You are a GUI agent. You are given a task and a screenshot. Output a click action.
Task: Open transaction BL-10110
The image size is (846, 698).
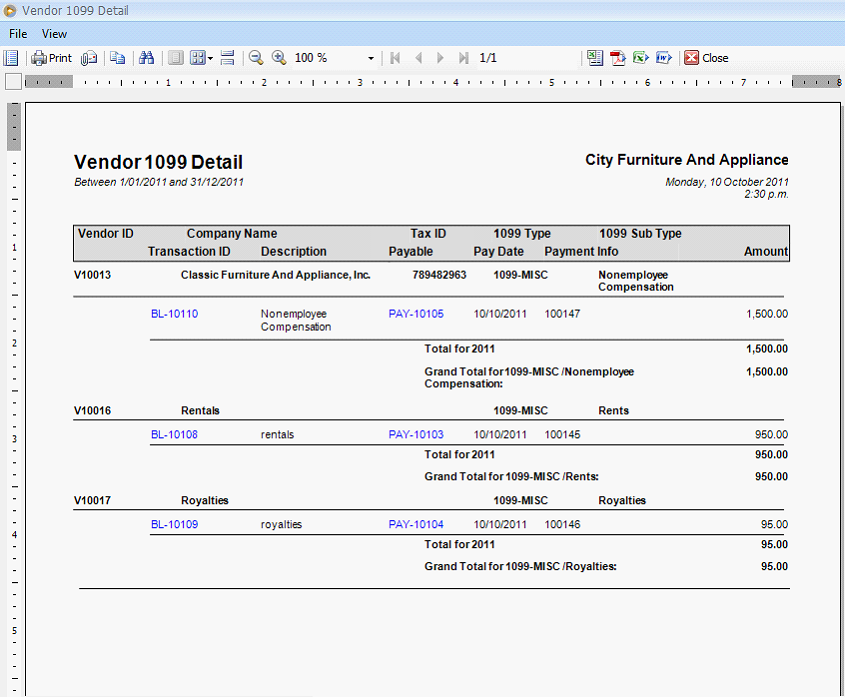pos(174,314)
